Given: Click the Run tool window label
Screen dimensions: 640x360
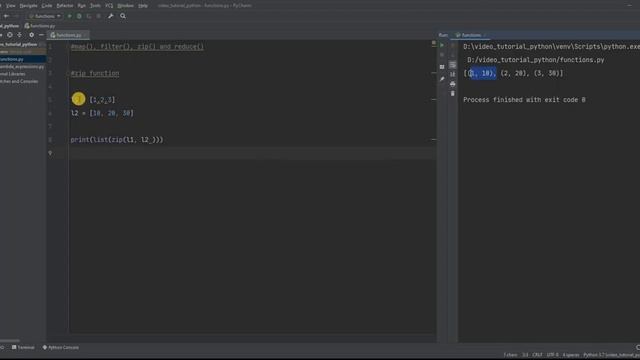Looking at the screenshot, I should point(443,35).
